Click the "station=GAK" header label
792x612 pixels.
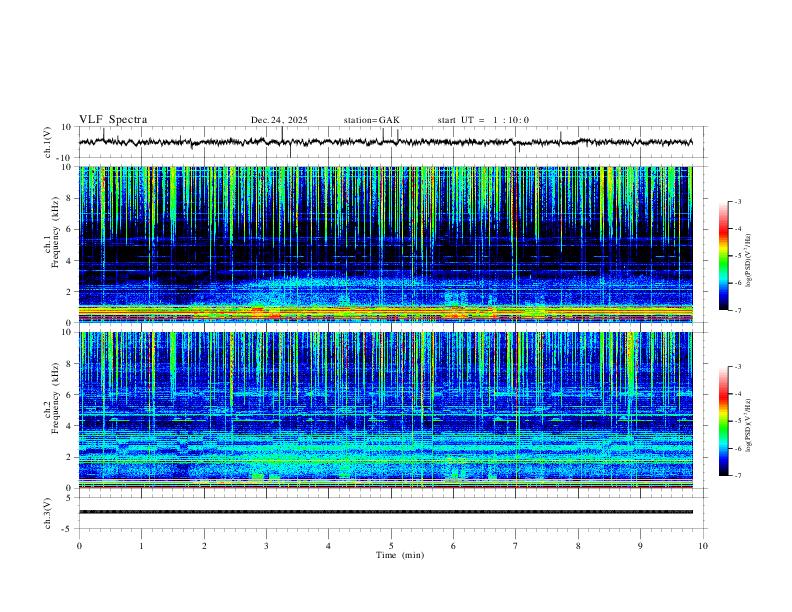tap(371, 120)
